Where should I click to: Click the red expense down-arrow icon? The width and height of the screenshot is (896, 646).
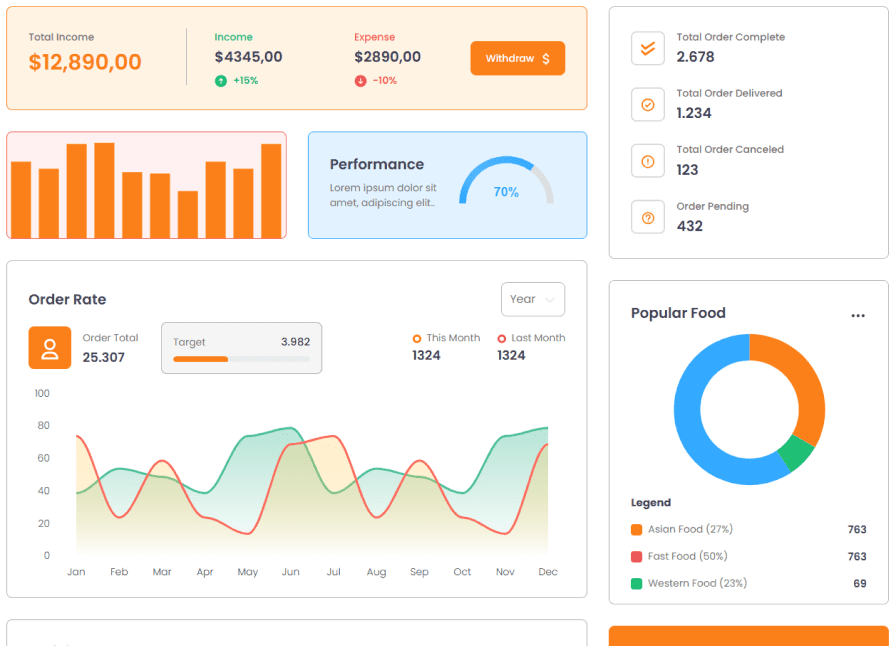[361, 81]
